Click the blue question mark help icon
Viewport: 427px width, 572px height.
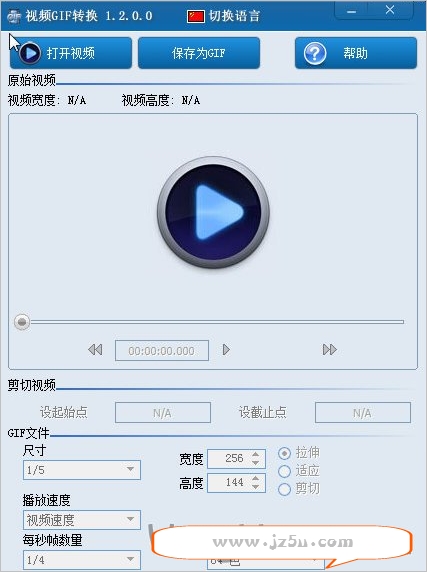315,53
